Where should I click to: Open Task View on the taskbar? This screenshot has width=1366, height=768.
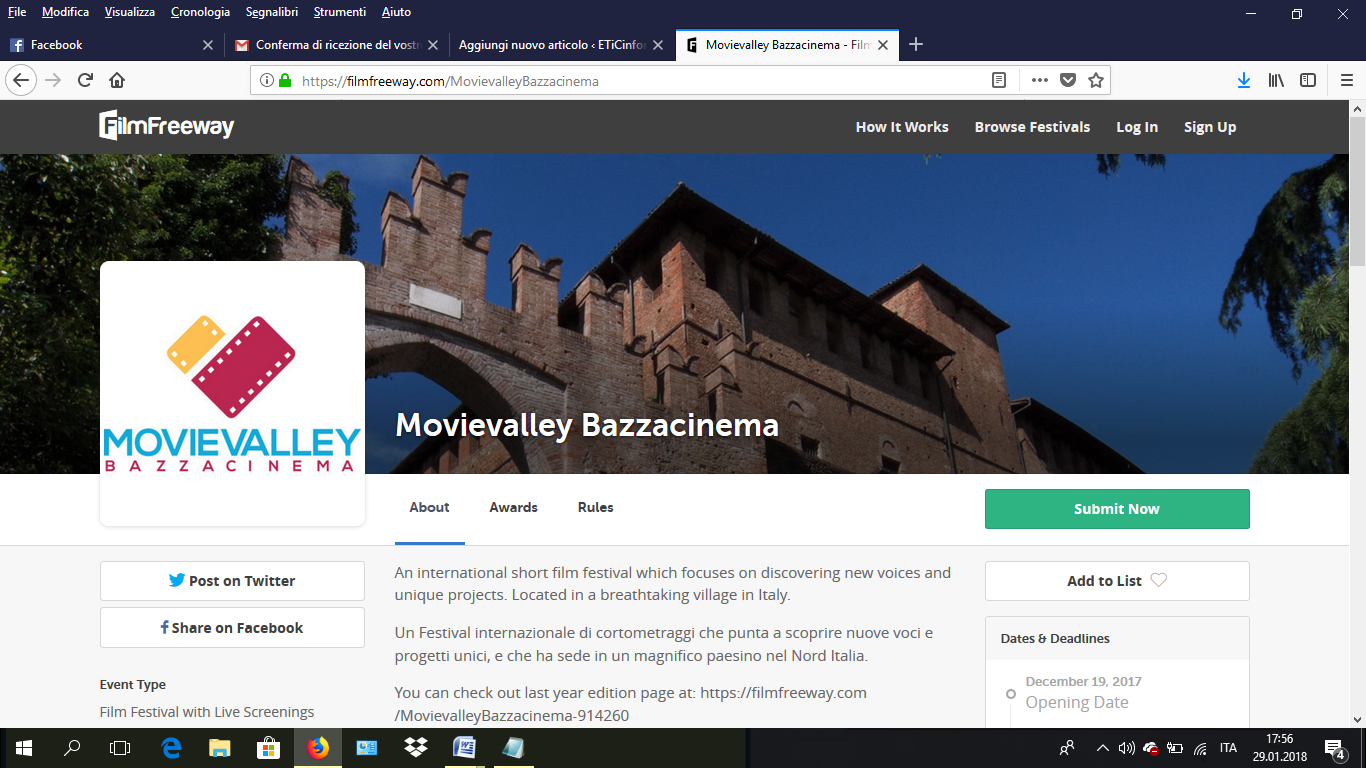[120, 748]
